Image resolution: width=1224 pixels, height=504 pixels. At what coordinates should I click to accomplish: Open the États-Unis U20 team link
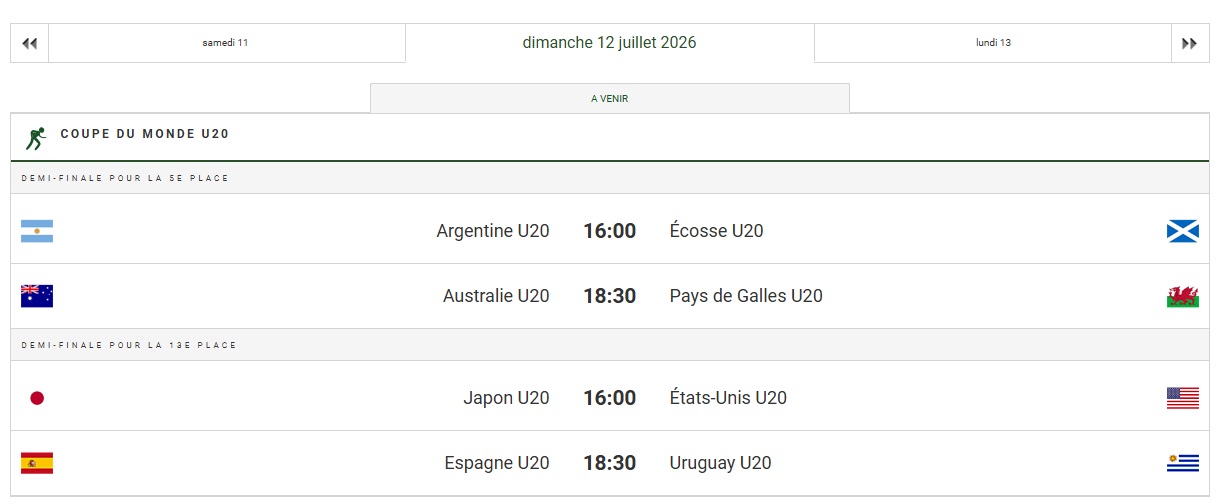click(728, 398)
